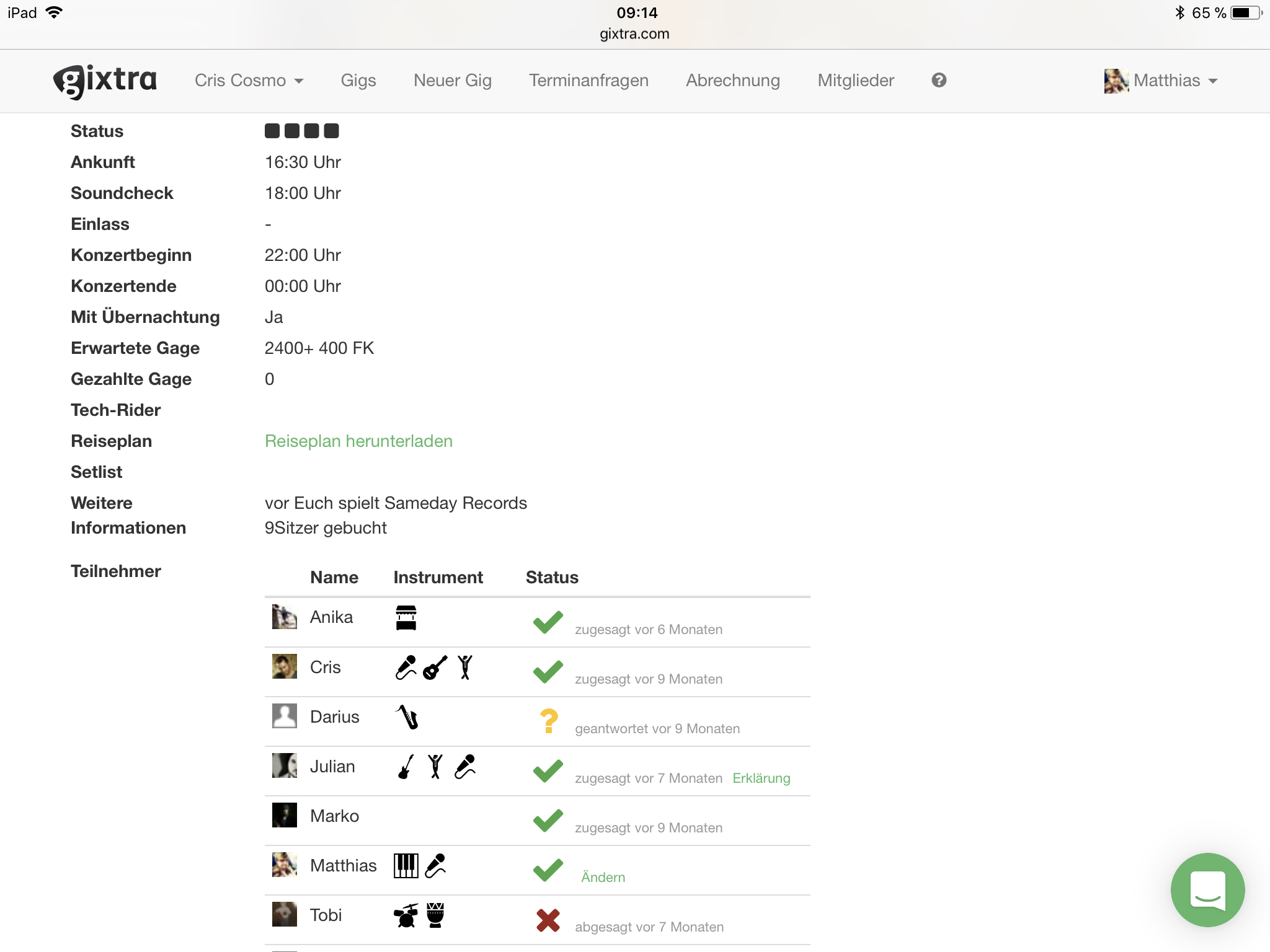
Task: Open the help question mark icon
Action: pyautogui.click(x=939, y=80)
